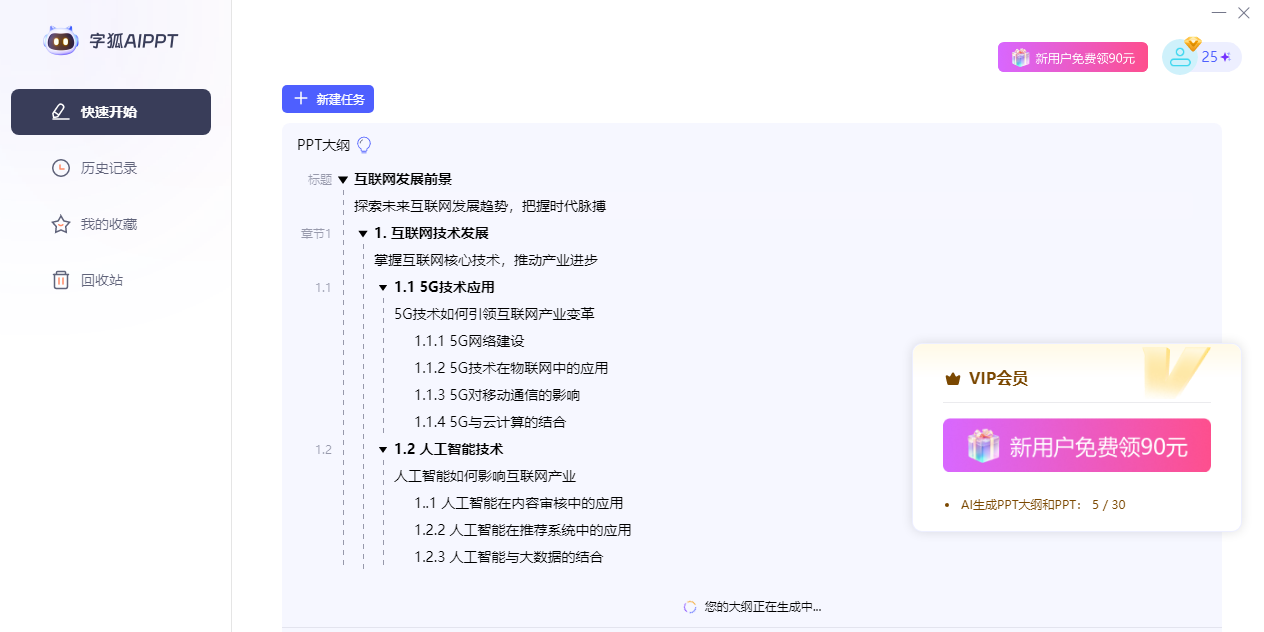
Task: Select item 1.1.1 5G网络建设
Action: (469, 341)
